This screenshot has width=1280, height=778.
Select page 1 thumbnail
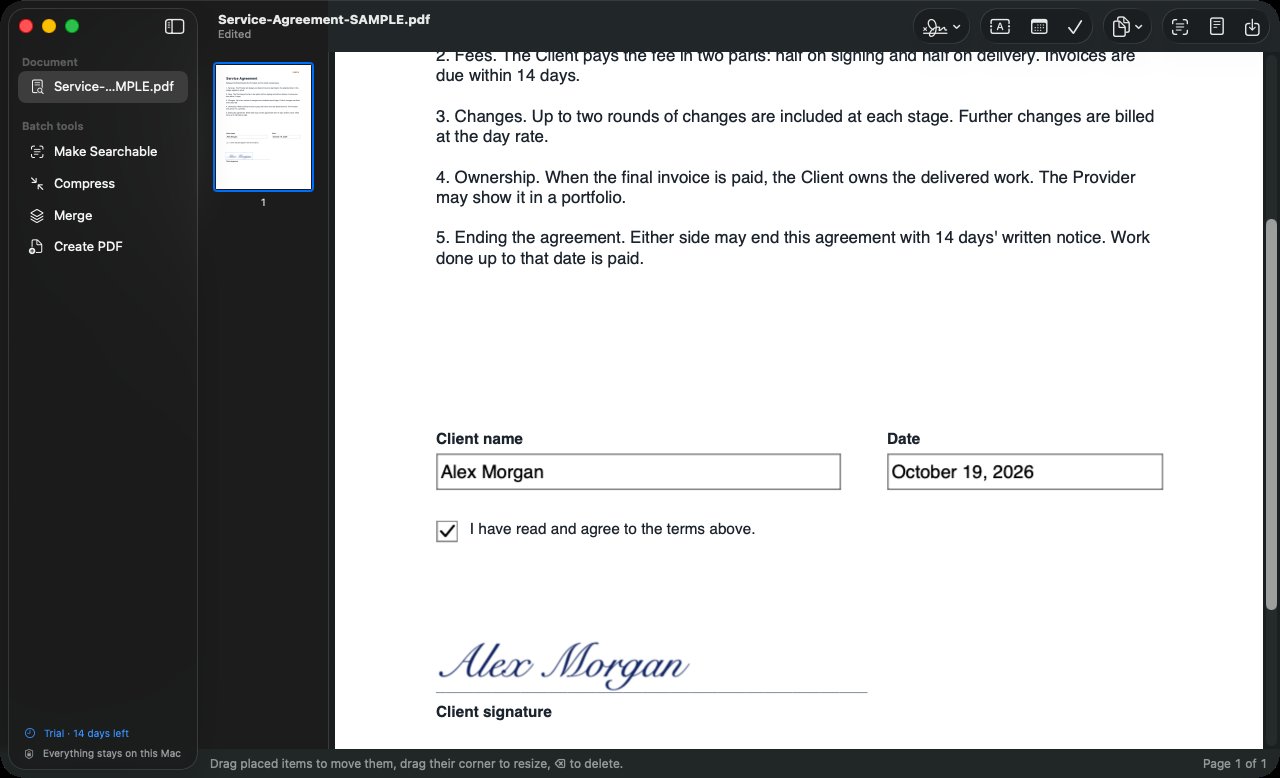(x=263, y=127)
